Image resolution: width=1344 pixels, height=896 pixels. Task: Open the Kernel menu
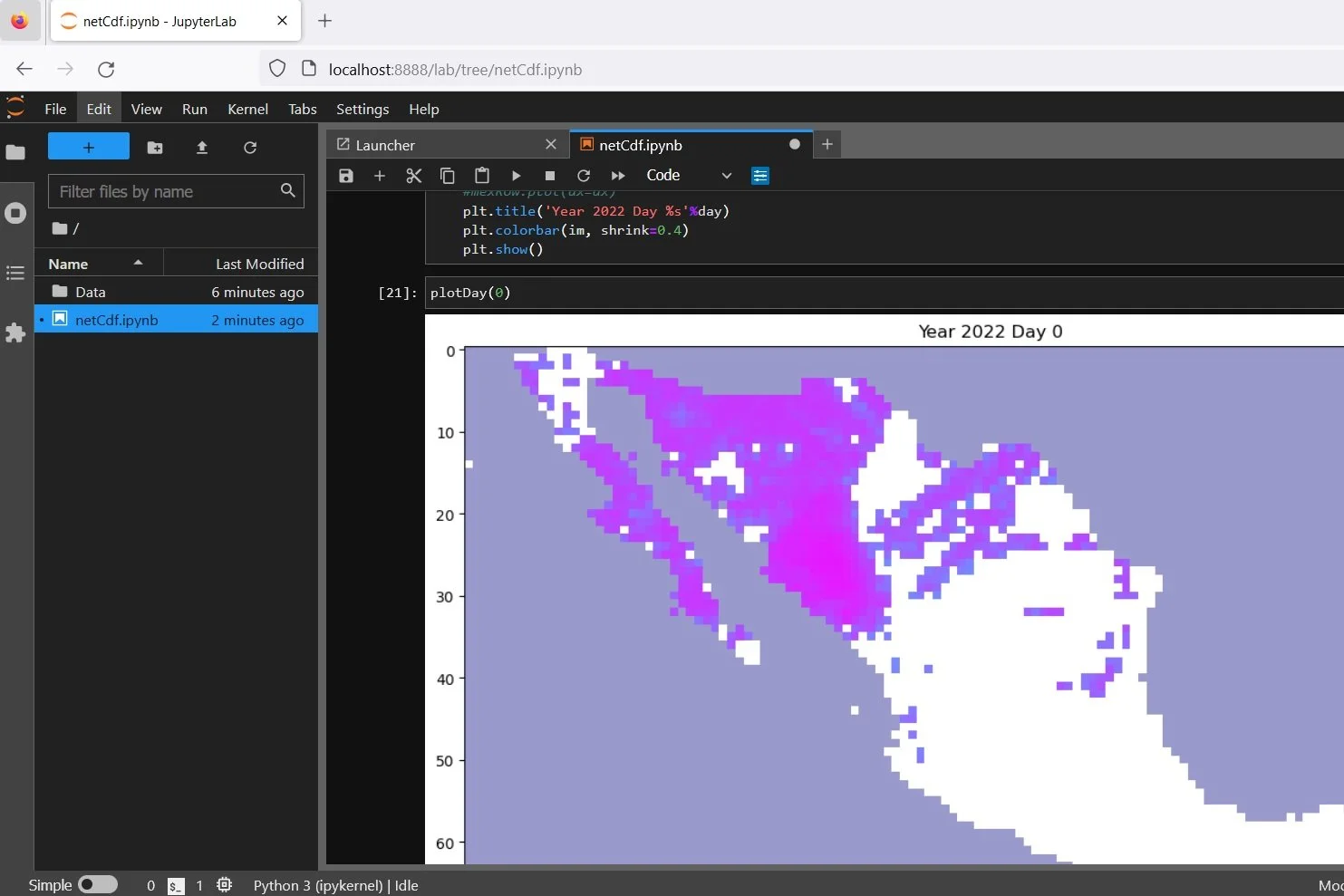tap(247, 109)
